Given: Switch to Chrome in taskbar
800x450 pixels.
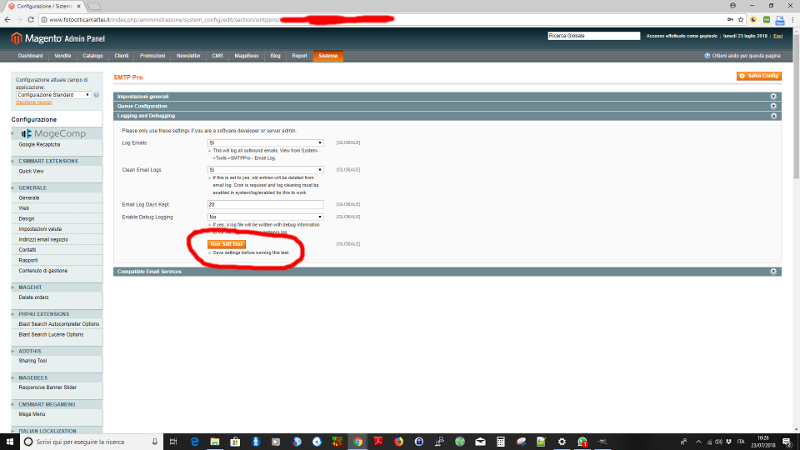Looking at the screenshot, I should [x=358, y=442].
